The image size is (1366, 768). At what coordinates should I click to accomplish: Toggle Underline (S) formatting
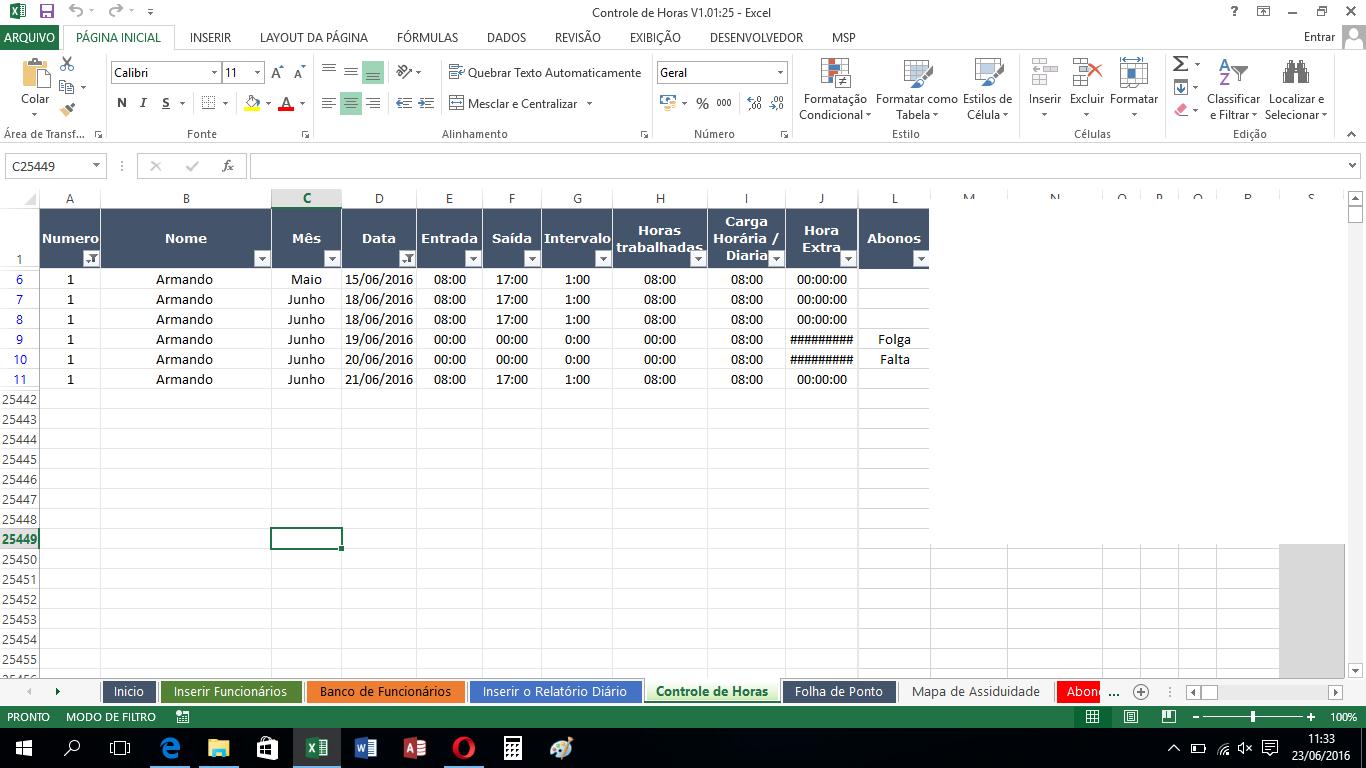[x=166, y=103]
